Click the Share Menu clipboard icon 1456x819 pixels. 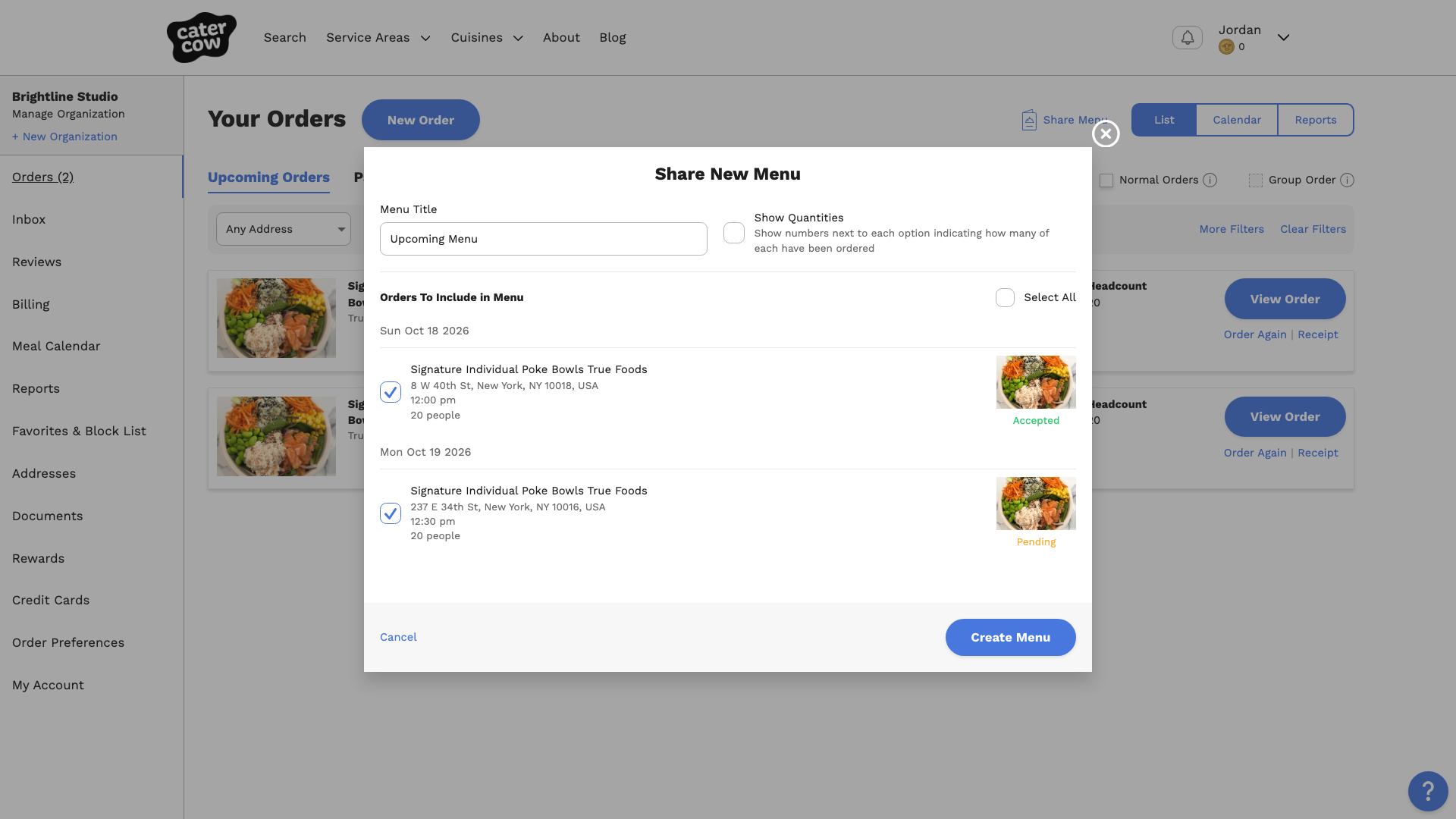click(x=1029, y=120)
